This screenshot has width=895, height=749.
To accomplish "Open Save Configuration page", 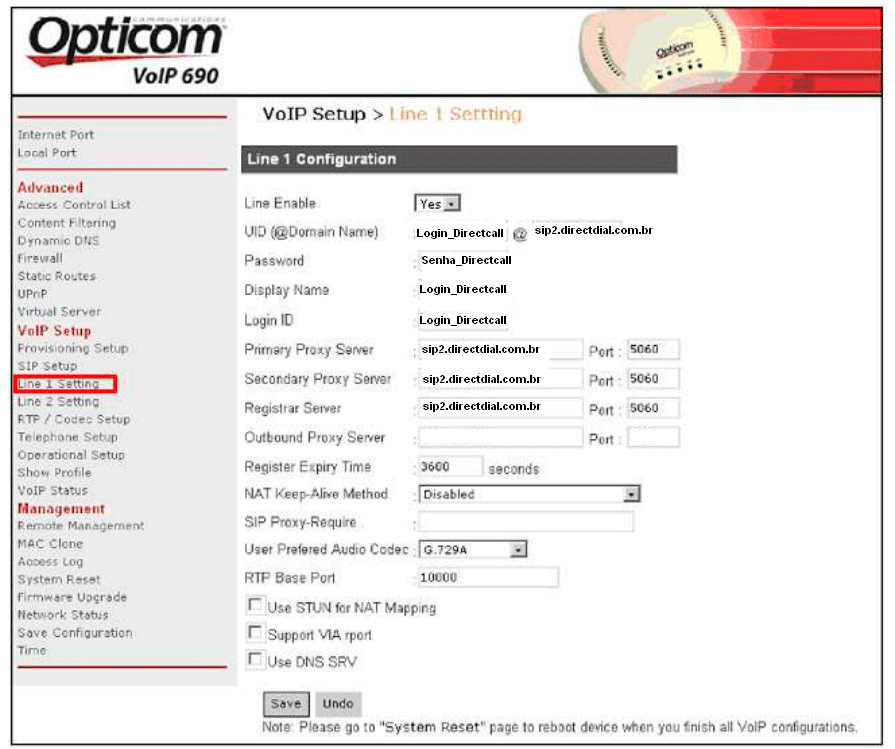I will pos(75,633).
